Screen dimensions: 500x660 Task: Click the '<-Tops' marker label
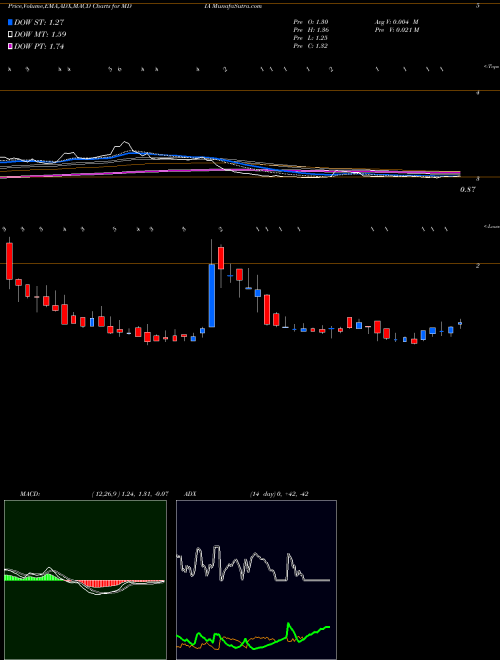click(x=491, y=67)
